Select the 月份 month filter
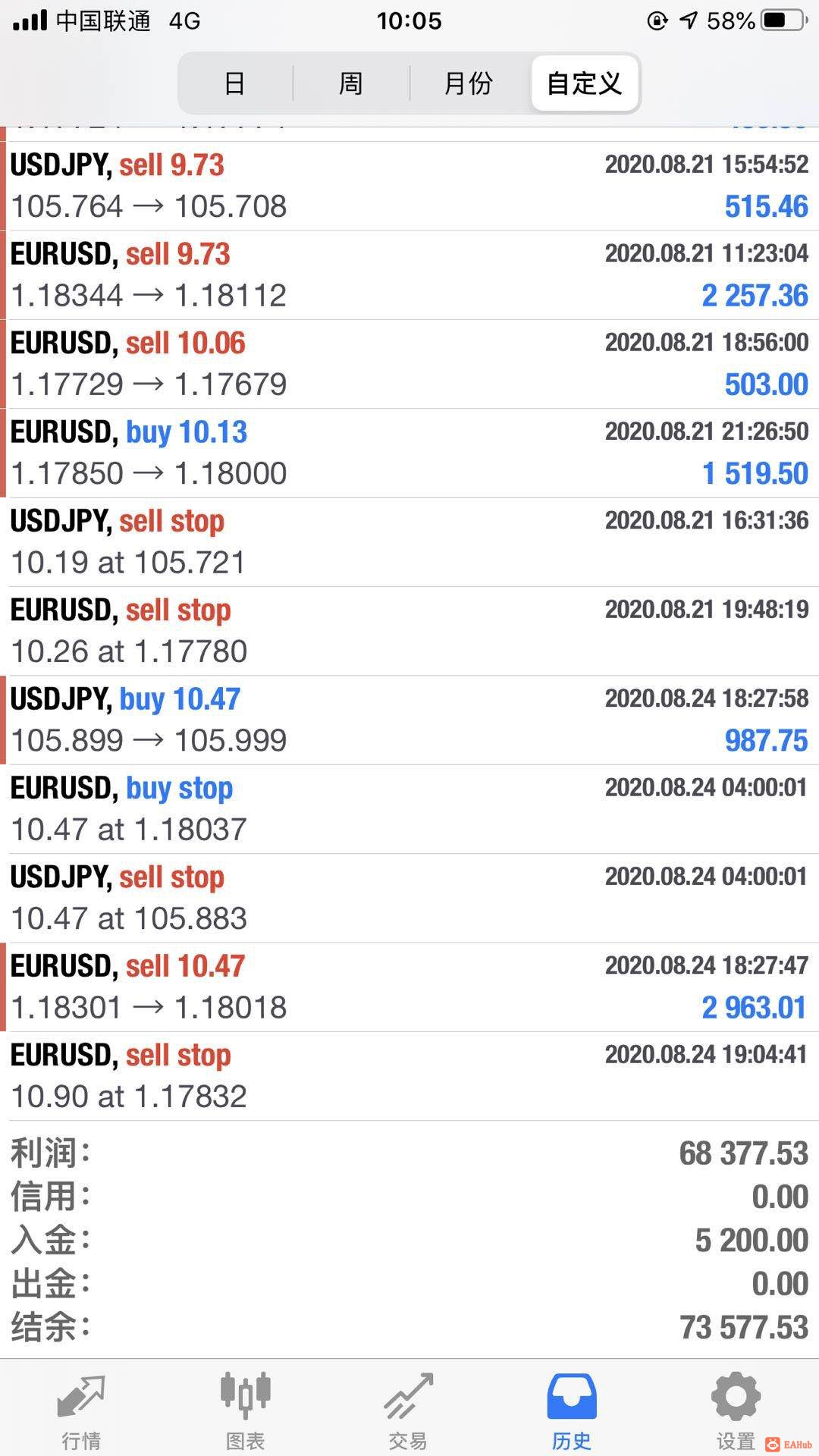819x1456 pixels. coord(469,83)
